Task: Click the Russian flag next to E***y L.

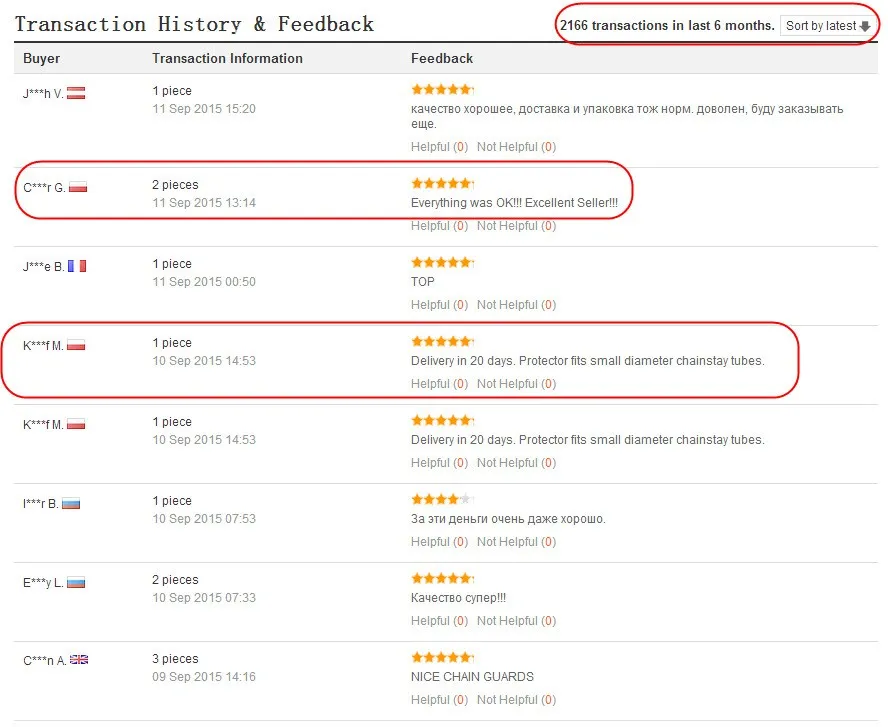Action: [x=76, y=582]
